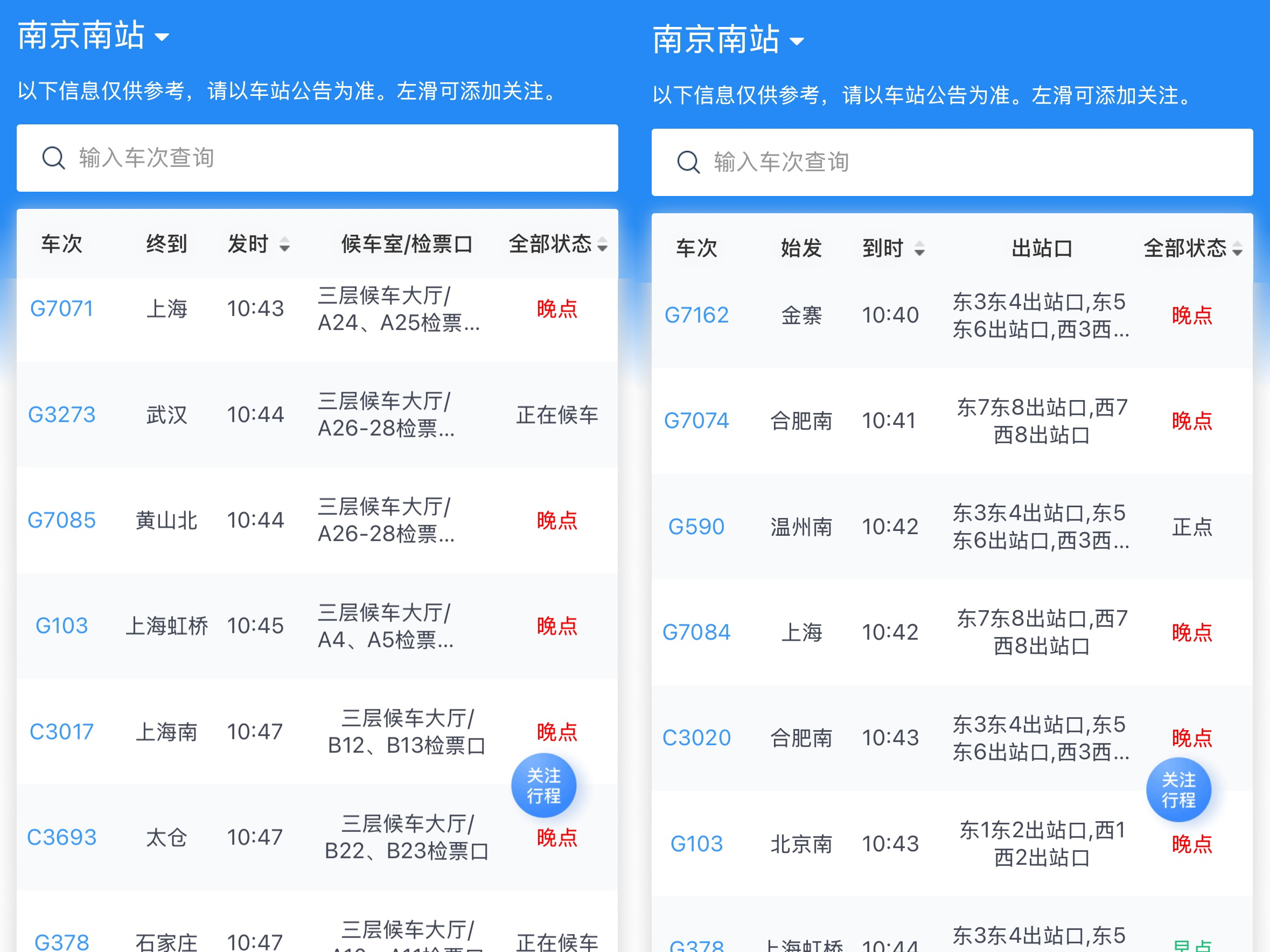Focus train number search field in arrivals panel
The width and height of the screenshot is (1270, 952).
pos(952,162)
